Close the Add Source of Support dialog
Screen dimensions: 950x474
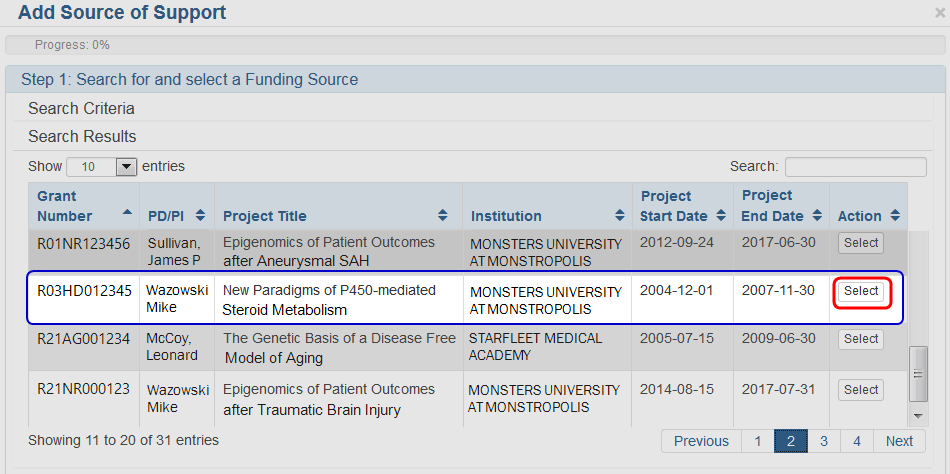click(939, 13)
